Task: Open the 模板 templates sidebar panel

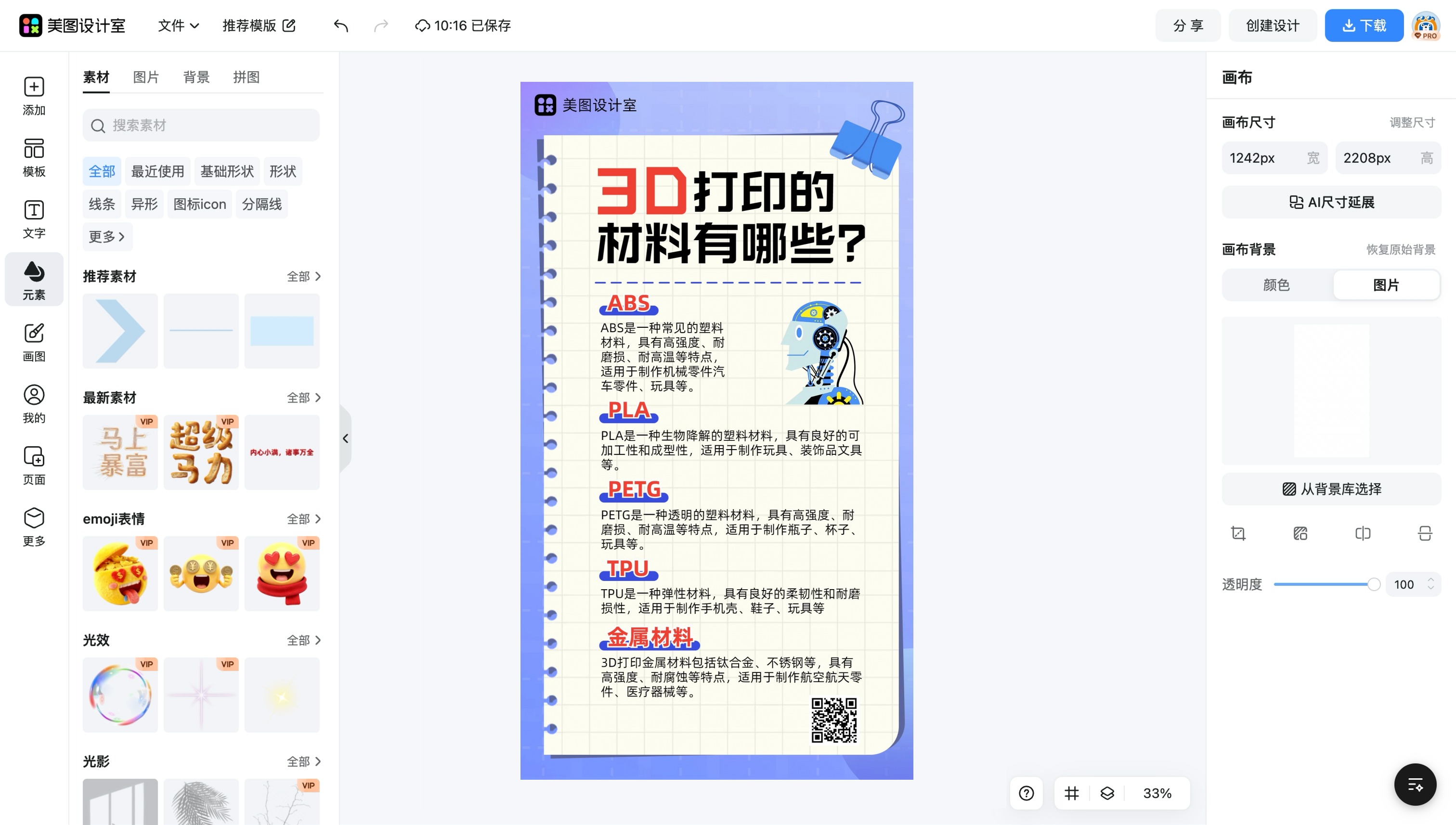Action: point(34,157)
